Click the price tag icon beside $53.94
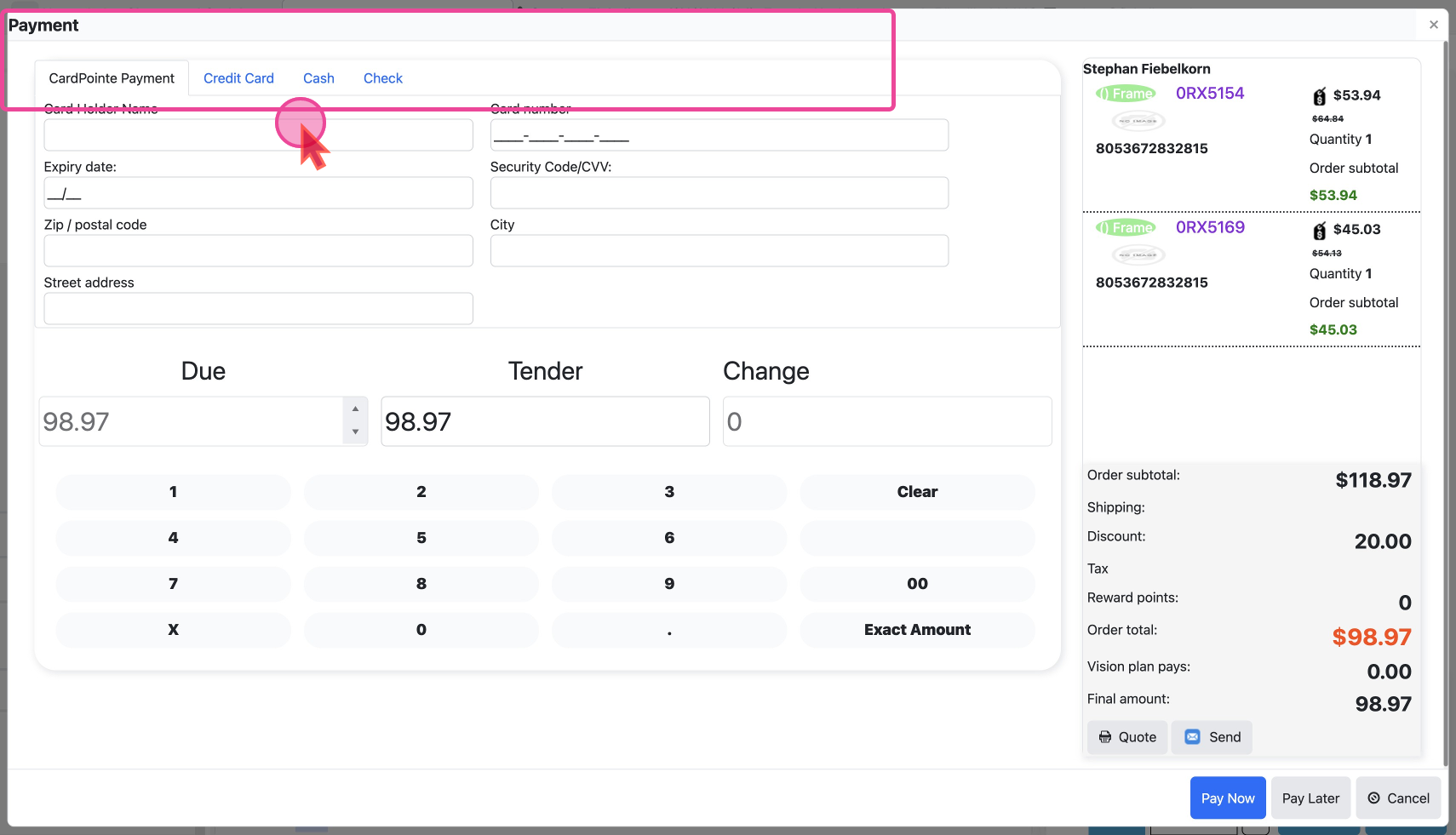This screenshot has width=1456, height=835. click(x=1319, y=96)
